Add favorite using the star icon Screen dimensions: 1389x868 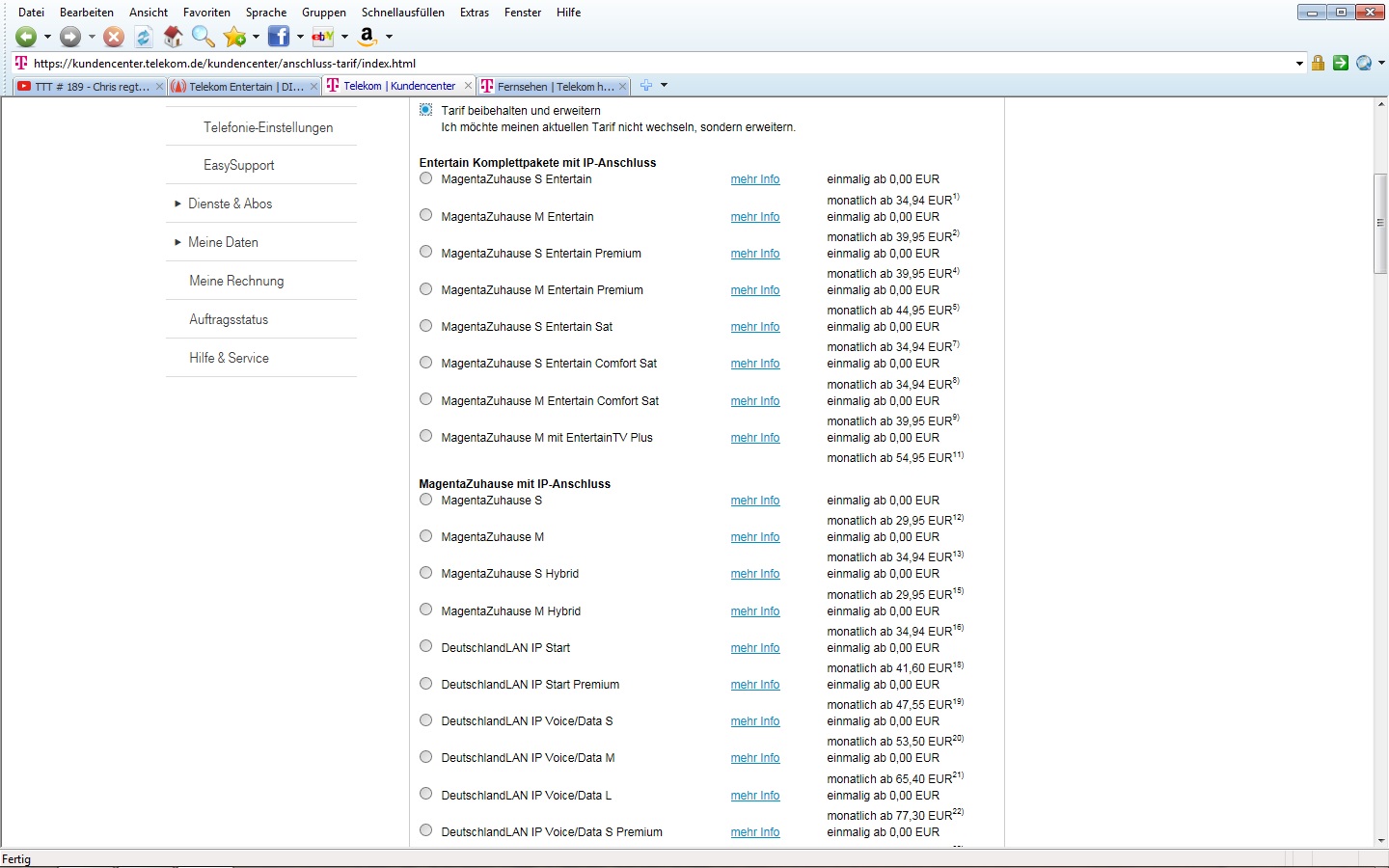[x=234, y=37]
